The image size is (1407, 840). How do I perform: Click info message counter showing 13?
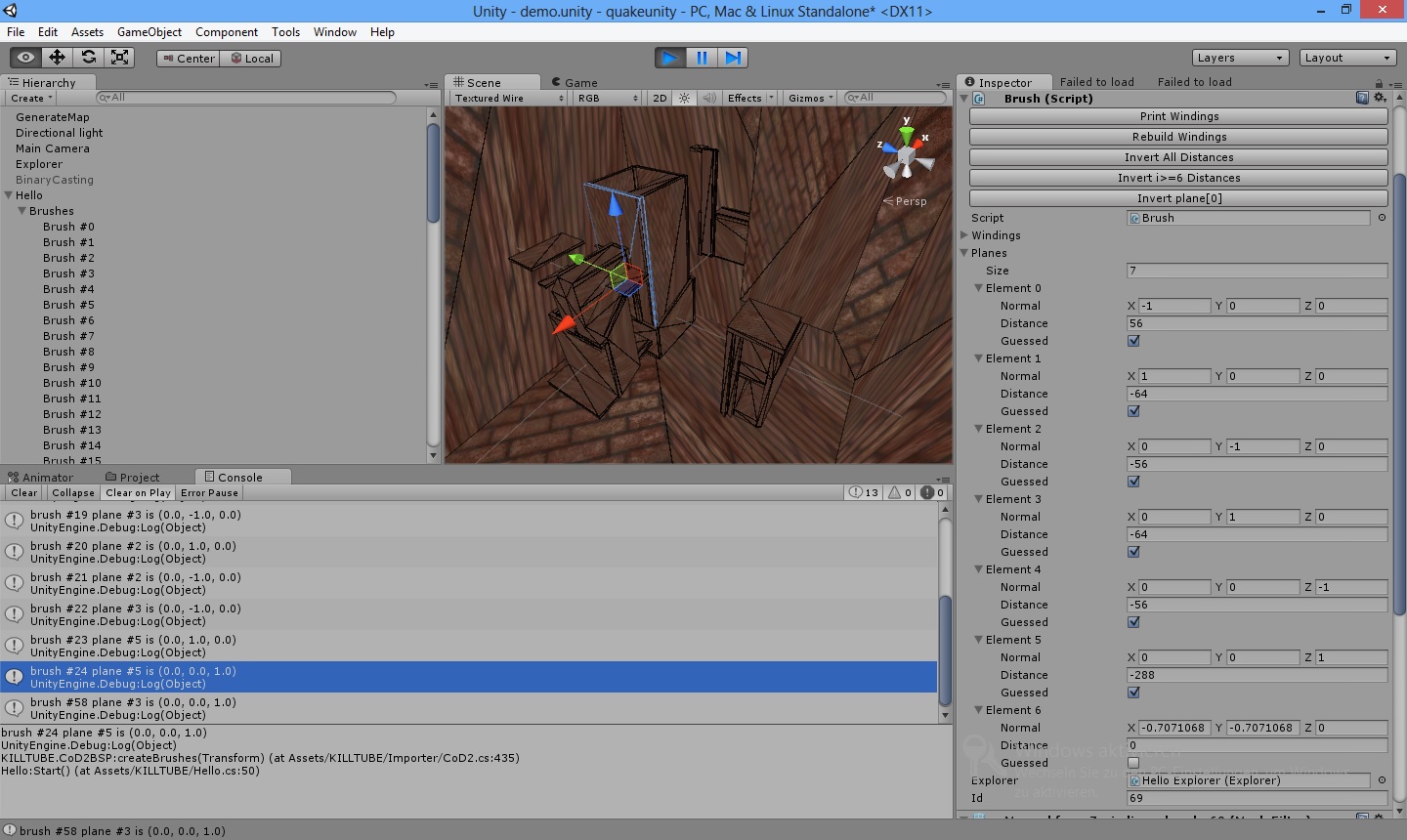pos(865,492)
